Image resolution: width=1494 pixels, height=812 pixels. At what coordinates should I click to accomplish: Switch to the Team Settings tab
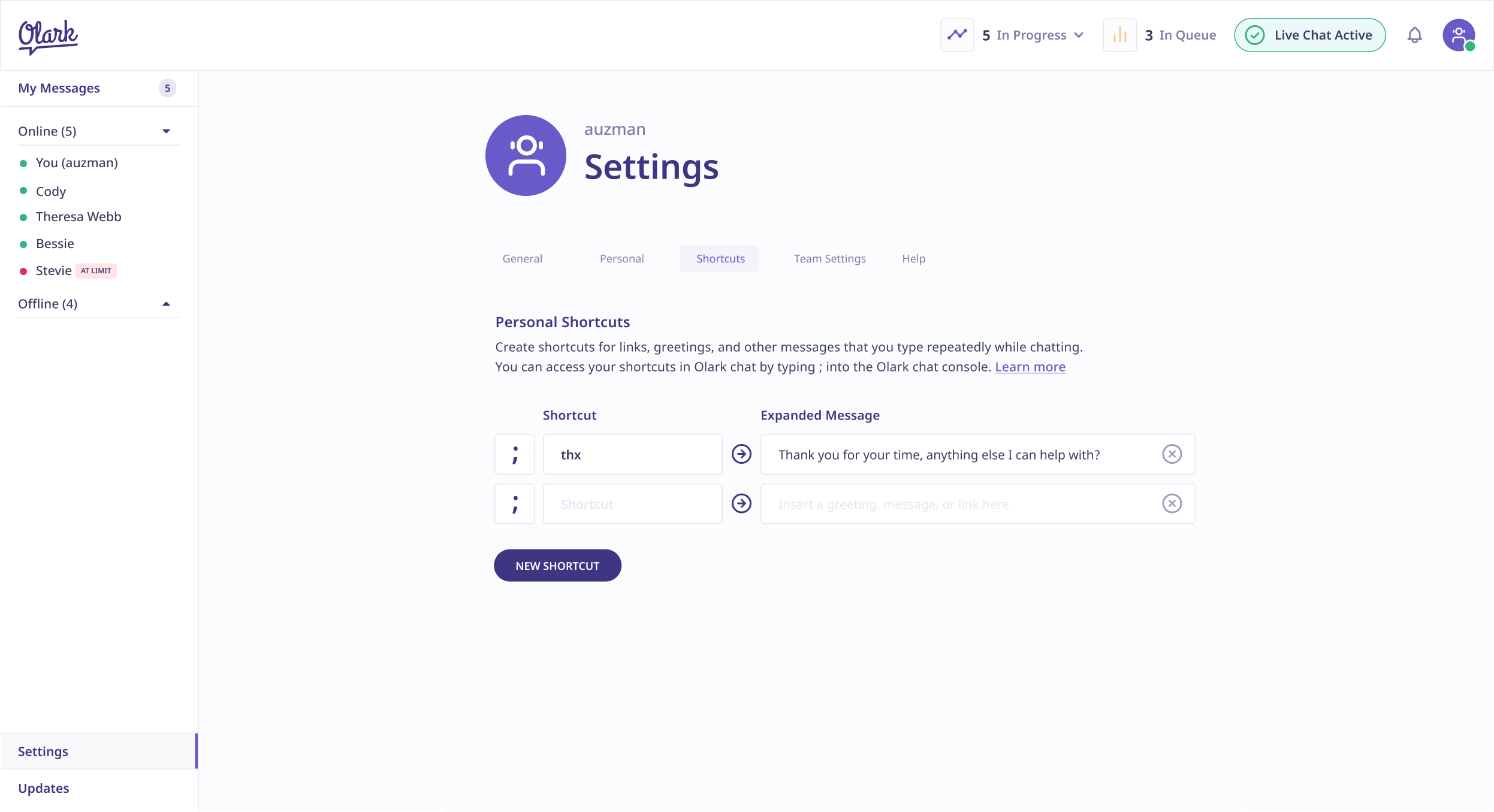point(829,258)
